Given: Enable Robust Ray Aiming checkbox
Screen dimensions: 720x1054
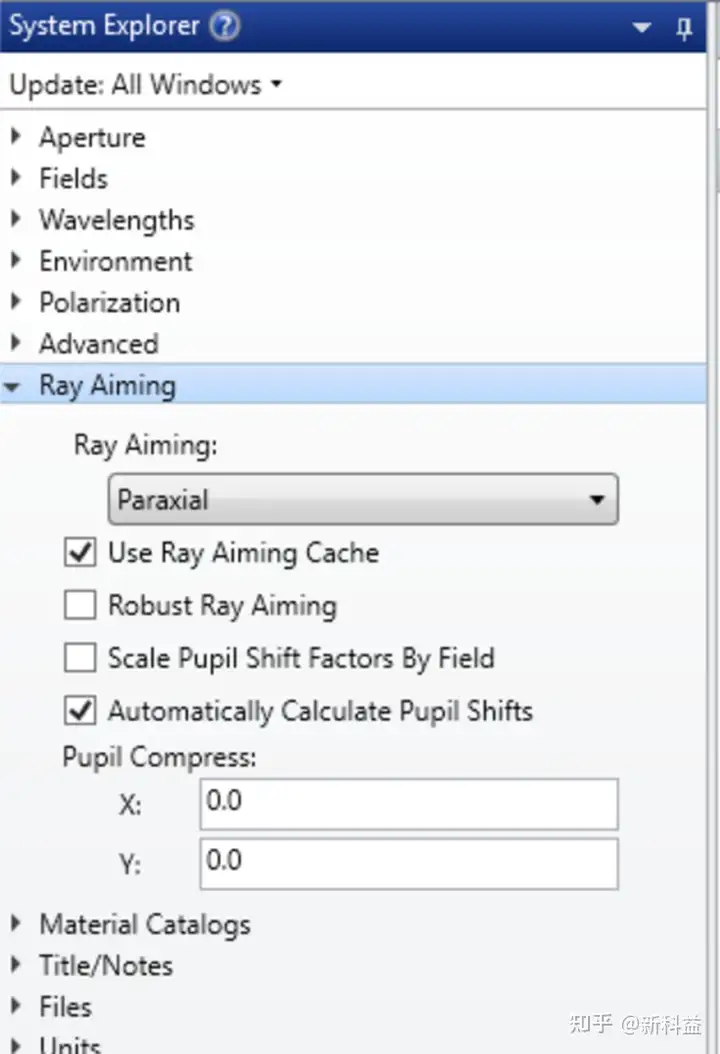Looking at the screenshot, I should click(x=79, y=605).
